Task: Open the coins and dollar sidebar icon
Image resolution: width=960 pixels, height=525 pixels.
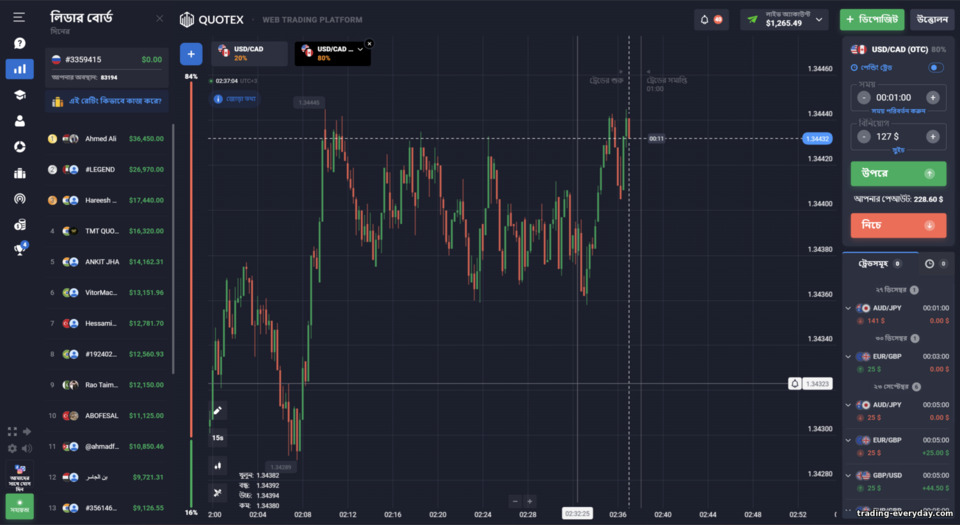Action: coord(20,225)
